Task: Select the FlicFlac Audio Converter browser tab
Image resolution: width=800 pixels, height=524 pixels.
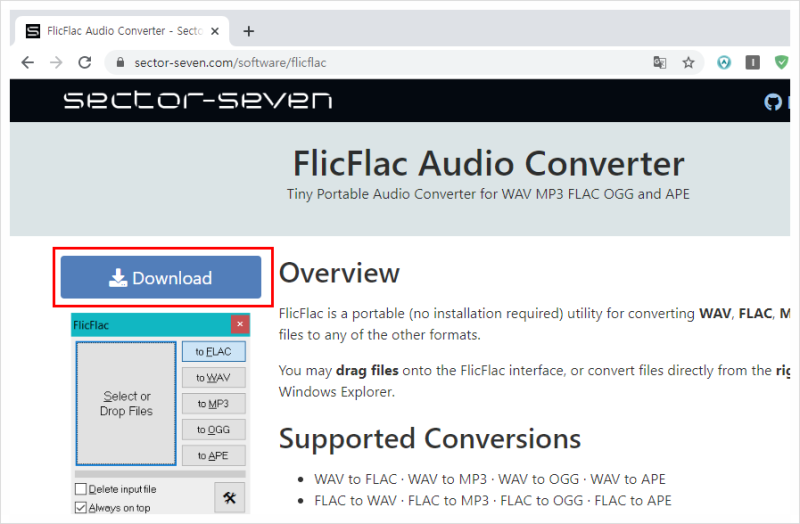Action: 122,31
